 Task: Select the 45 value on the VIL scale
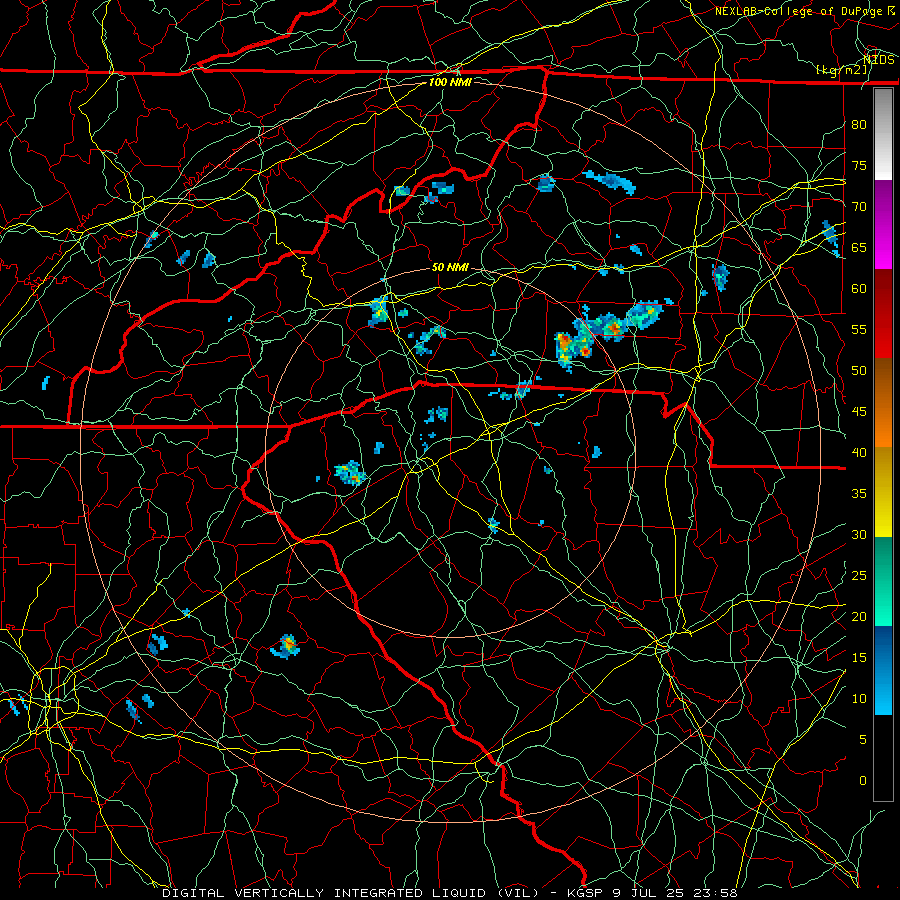coord(859,412)
